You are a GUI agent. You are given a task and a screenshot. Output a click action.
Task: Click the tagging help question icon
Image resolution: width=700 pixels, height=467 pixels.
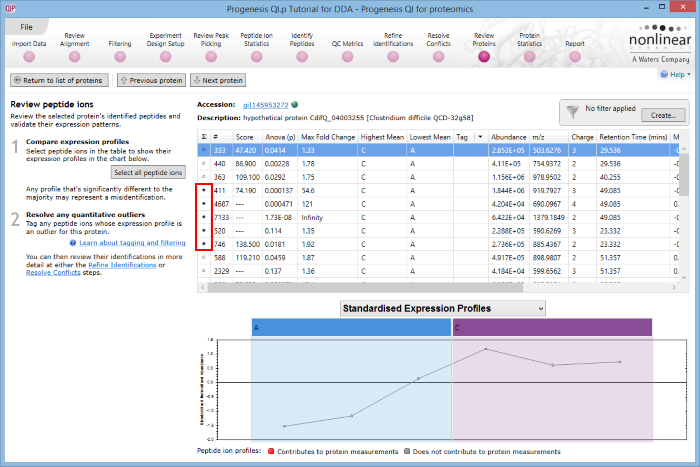tap(73, 242)
